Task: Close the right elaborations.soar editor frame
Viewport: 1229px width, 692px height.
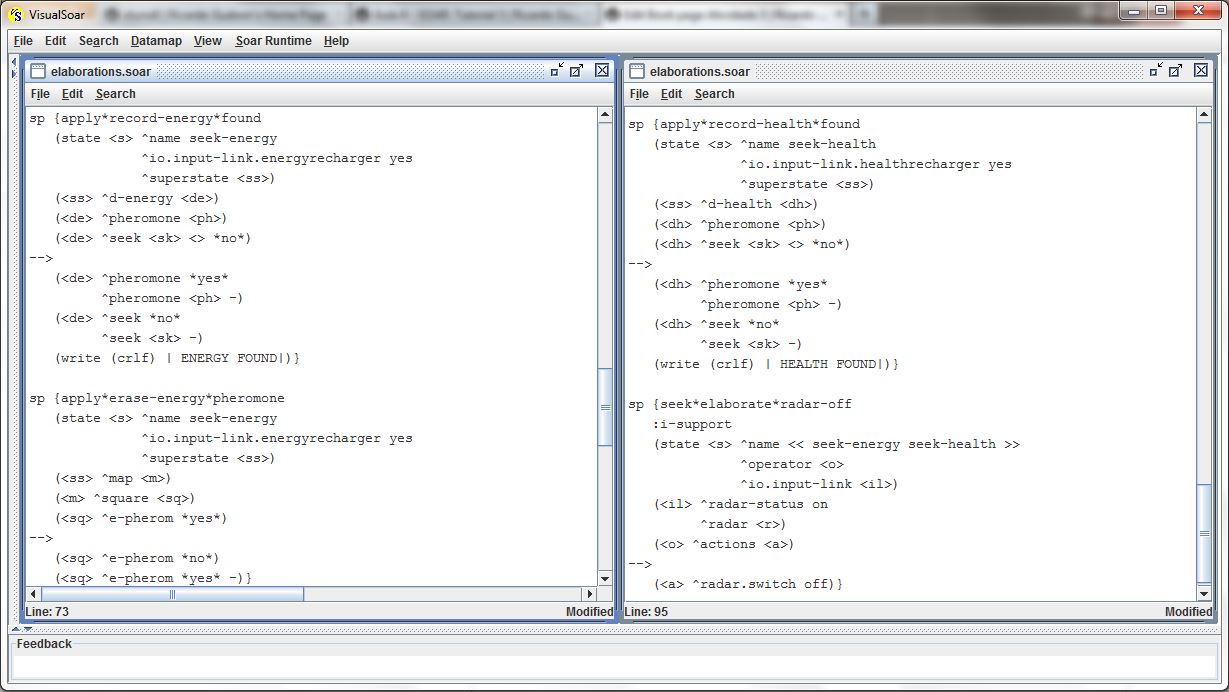Action: click(x=1201, y=70)
